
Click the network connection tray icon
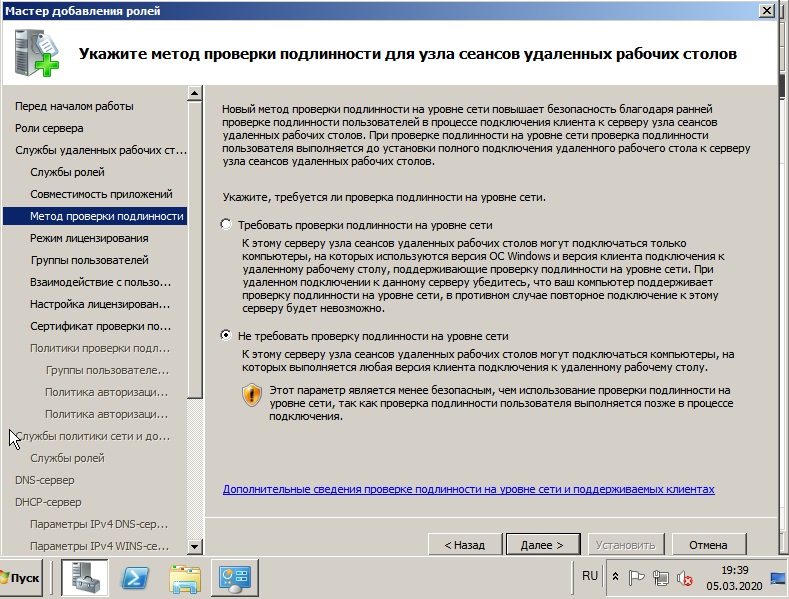pyautogui.click(x=660, y=579)
